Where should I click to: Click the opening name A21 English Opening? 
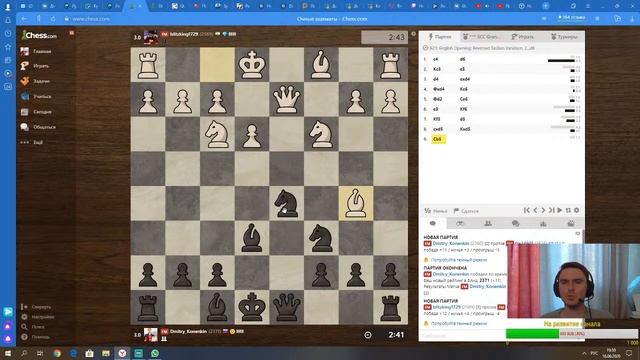(482, 48)
